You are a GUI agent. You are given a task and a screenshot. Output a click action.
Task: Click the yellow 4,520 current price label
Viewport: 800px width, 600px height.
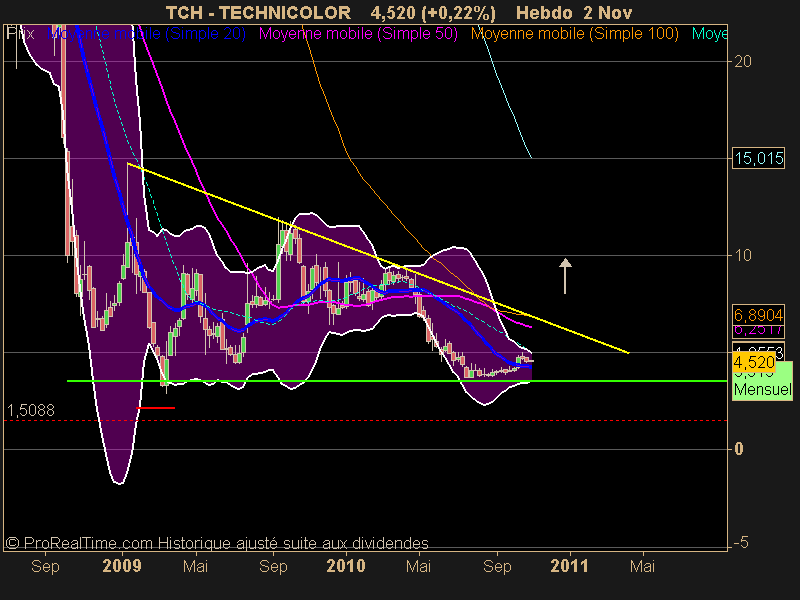754,363
